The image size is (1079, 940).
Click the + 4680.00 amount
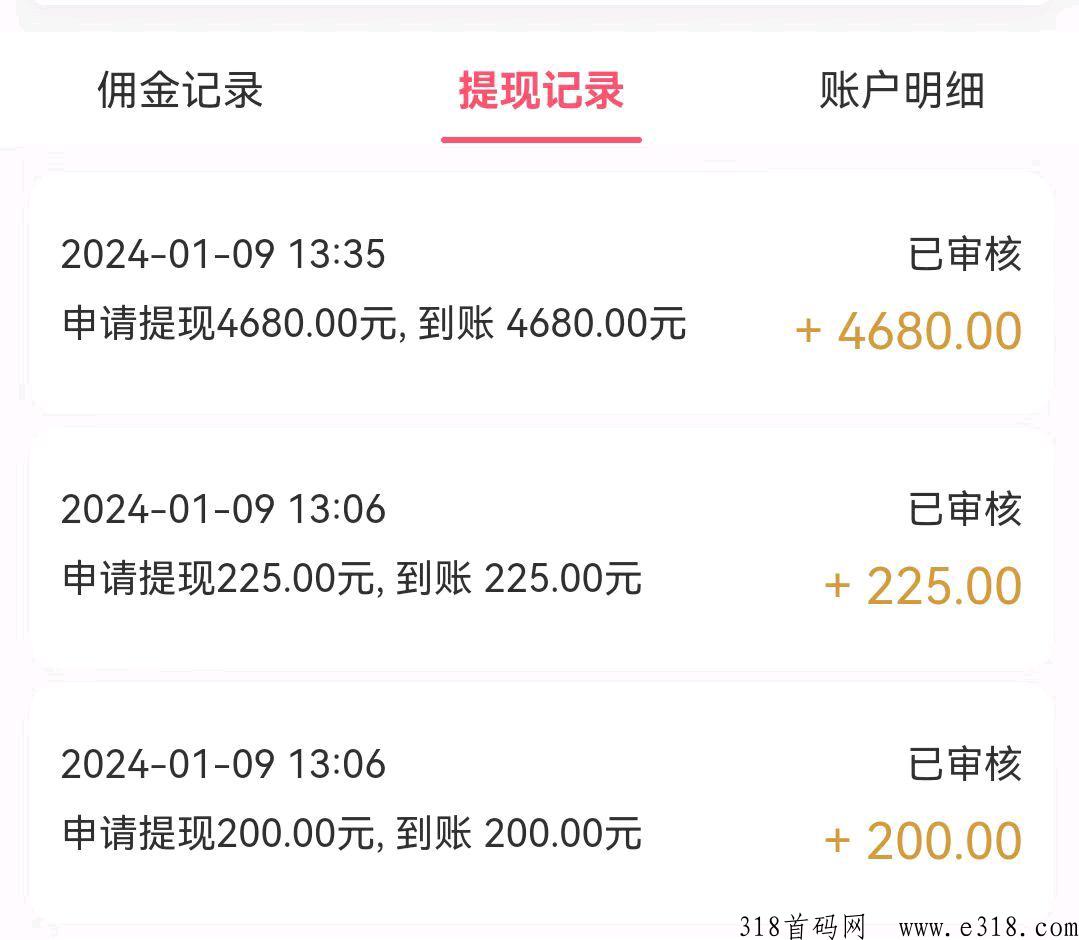tap(909, 331)
